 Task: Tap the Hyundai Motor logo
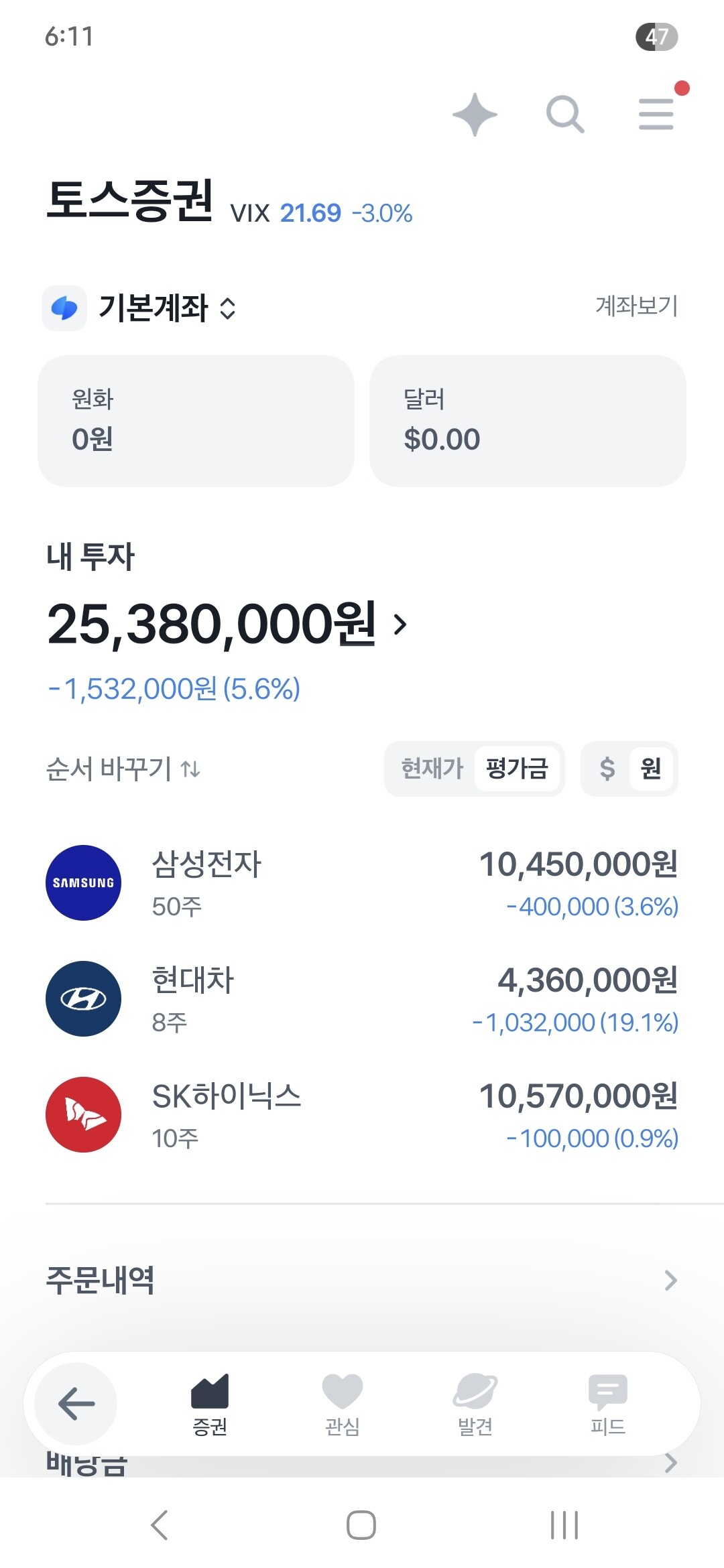coord(83,998)
